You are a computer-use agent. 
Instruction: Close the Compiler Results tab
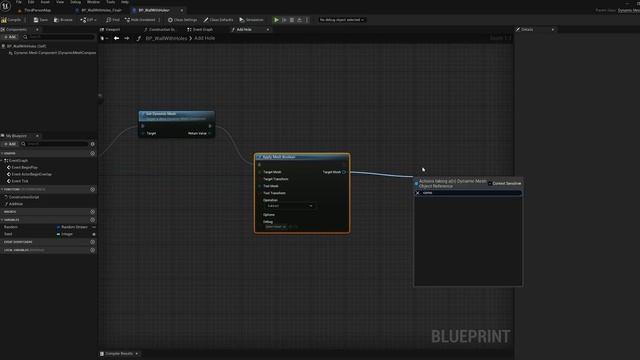tap(137, 354)
